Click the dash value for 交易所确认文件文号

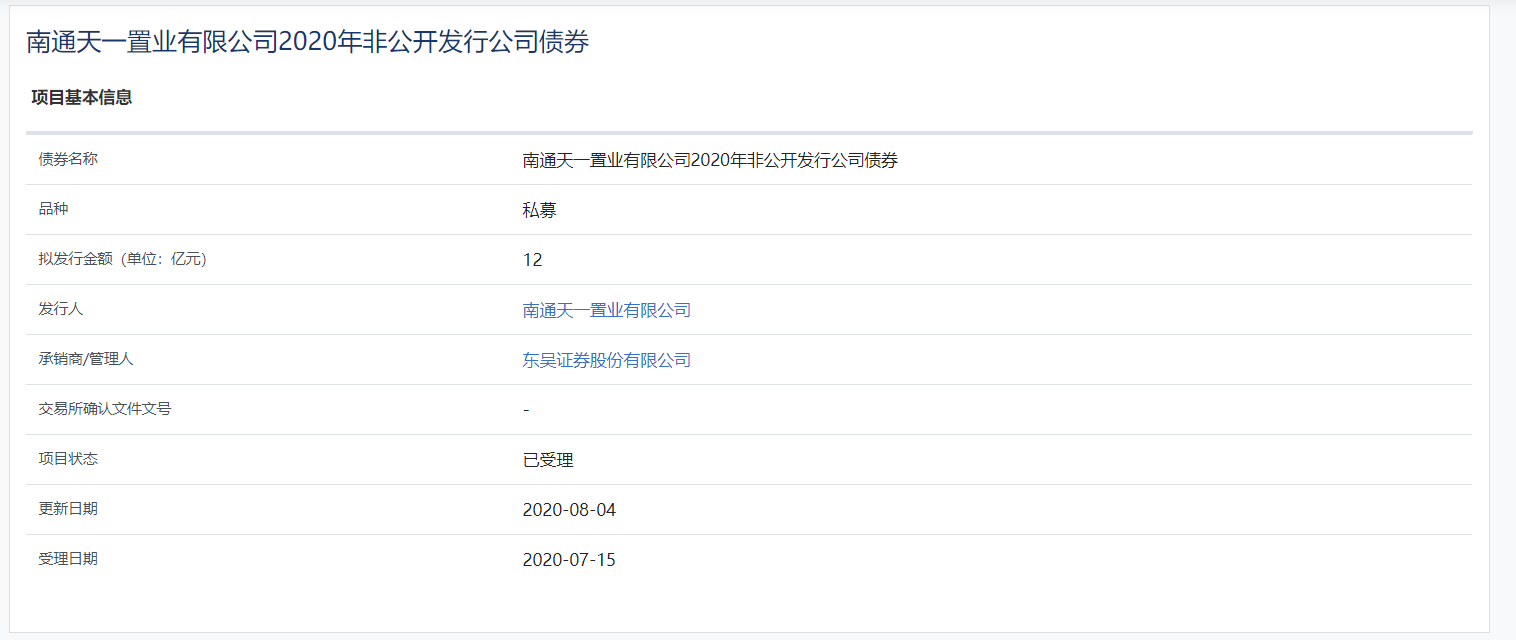526,410
